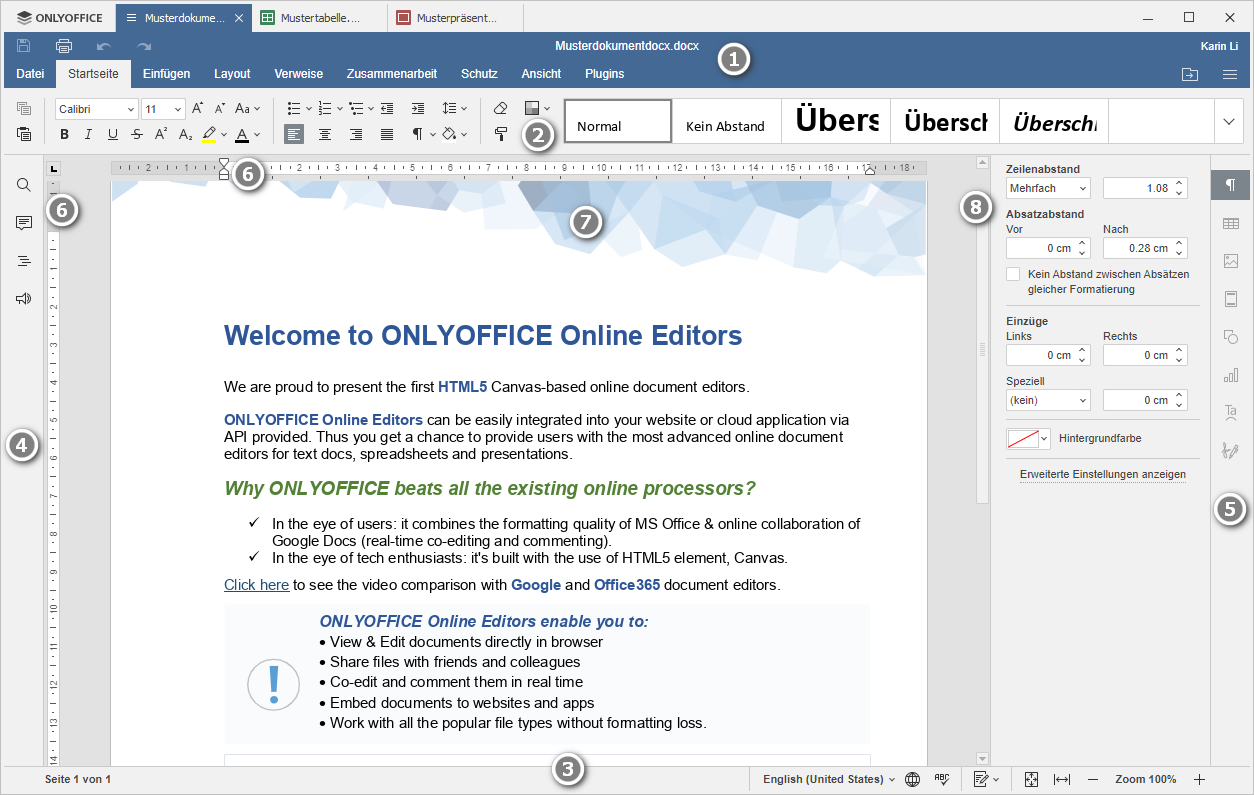Click Erweiterte Einstellungen anzeigen link
The height and width of the screenshot is (795, 1254).
[x=1103, y=474]
